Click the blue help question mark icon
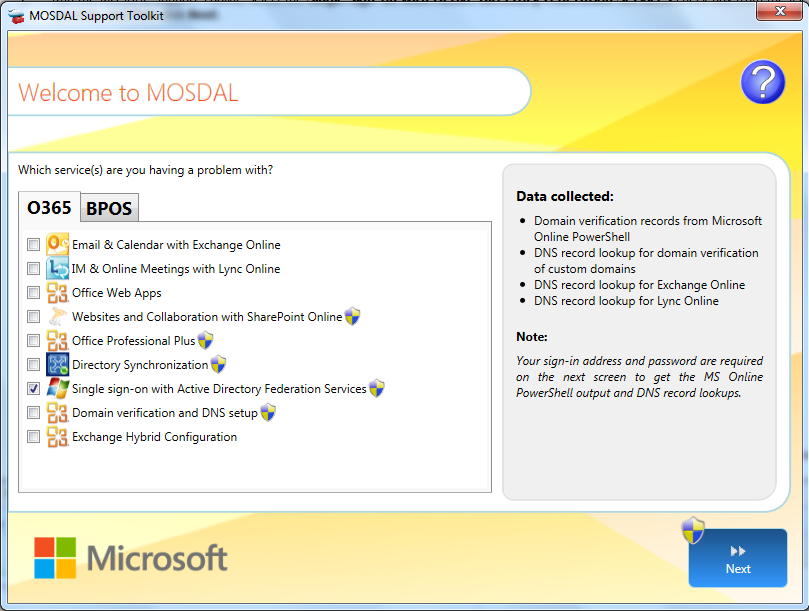This screenshot has height=611, width=809. pos(763,82)
